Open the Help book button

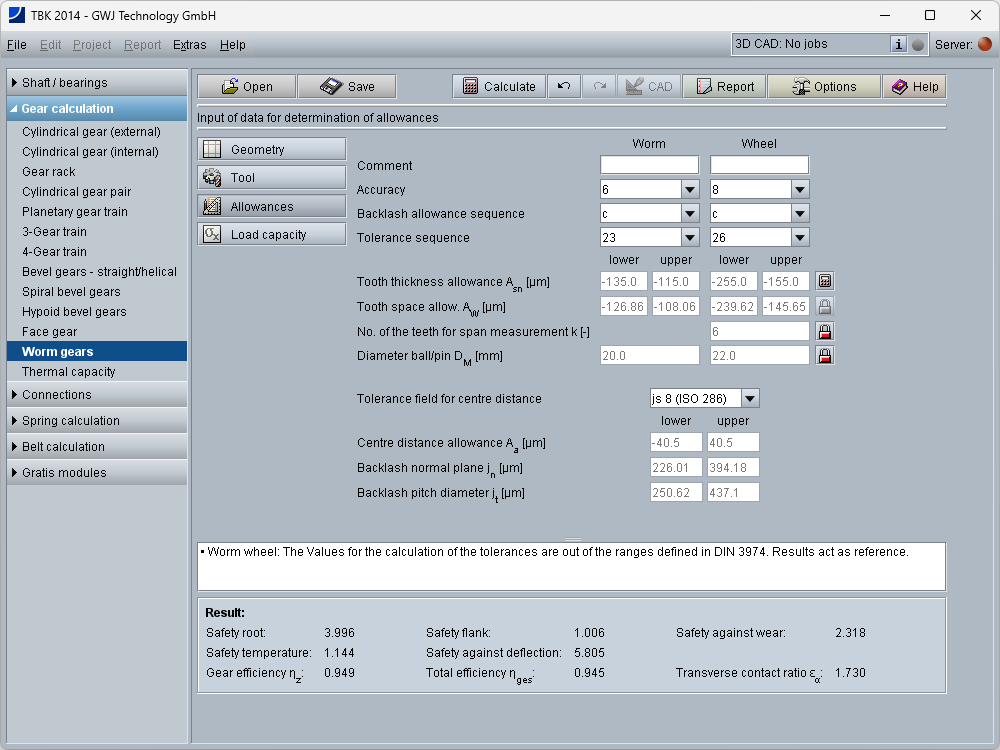(914, 87)
